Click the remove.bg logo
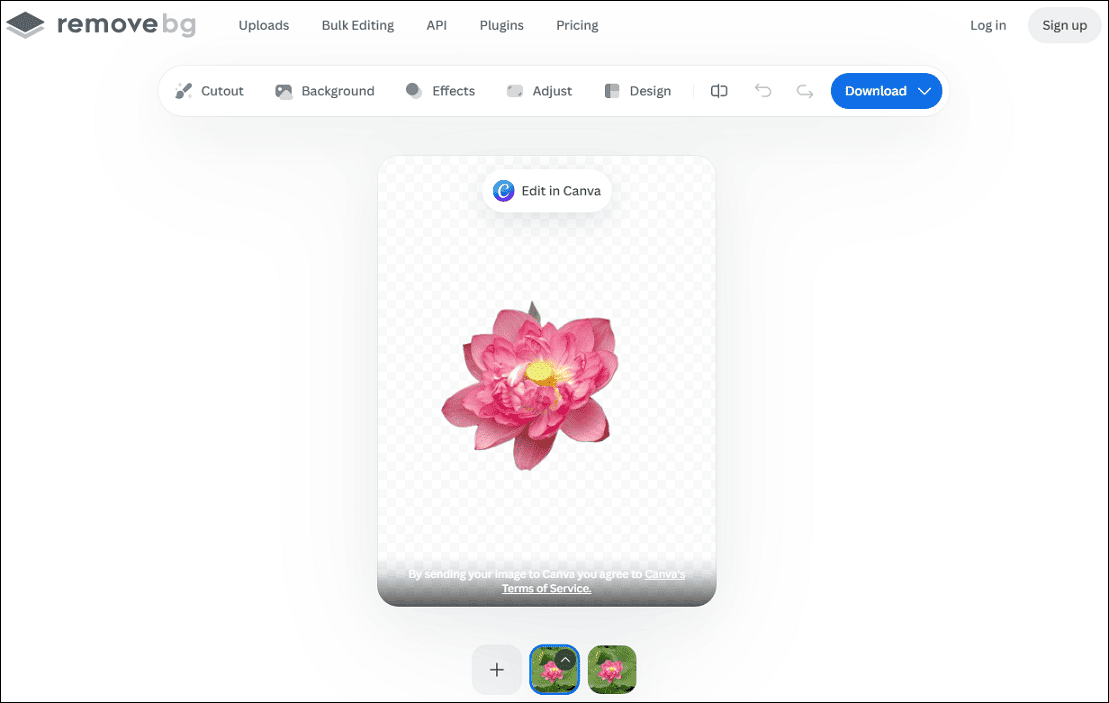 [x=101, y=24]
